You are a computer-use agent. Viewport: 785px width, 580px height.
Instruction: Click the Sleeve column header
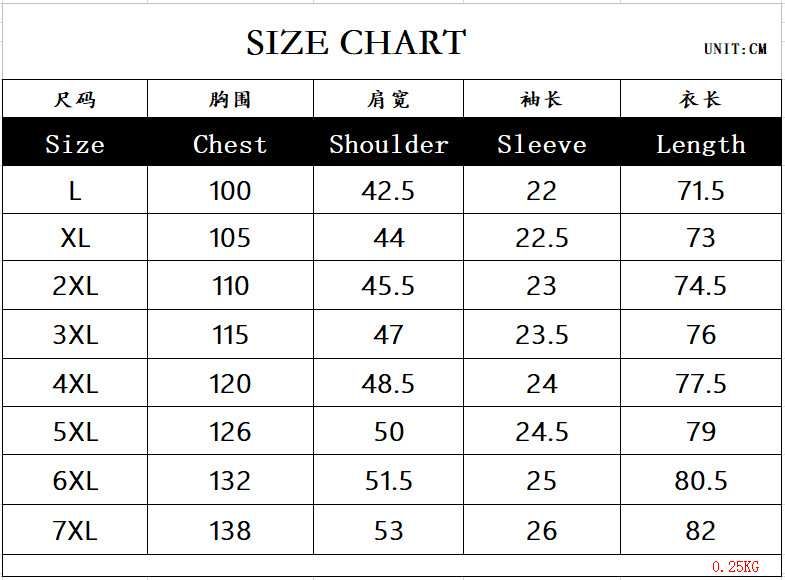[541, 144]
